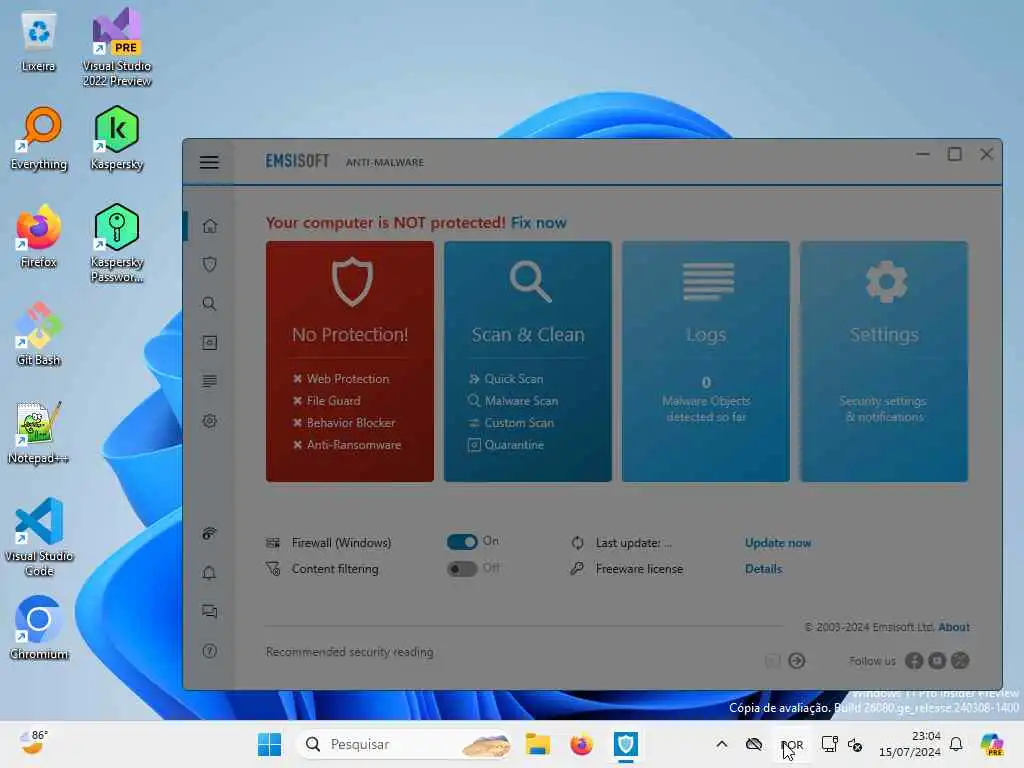Go to Overview home sidebar icon
Image resolution: width=1024 pixels, height=768 pixels.
click(210, 226)
